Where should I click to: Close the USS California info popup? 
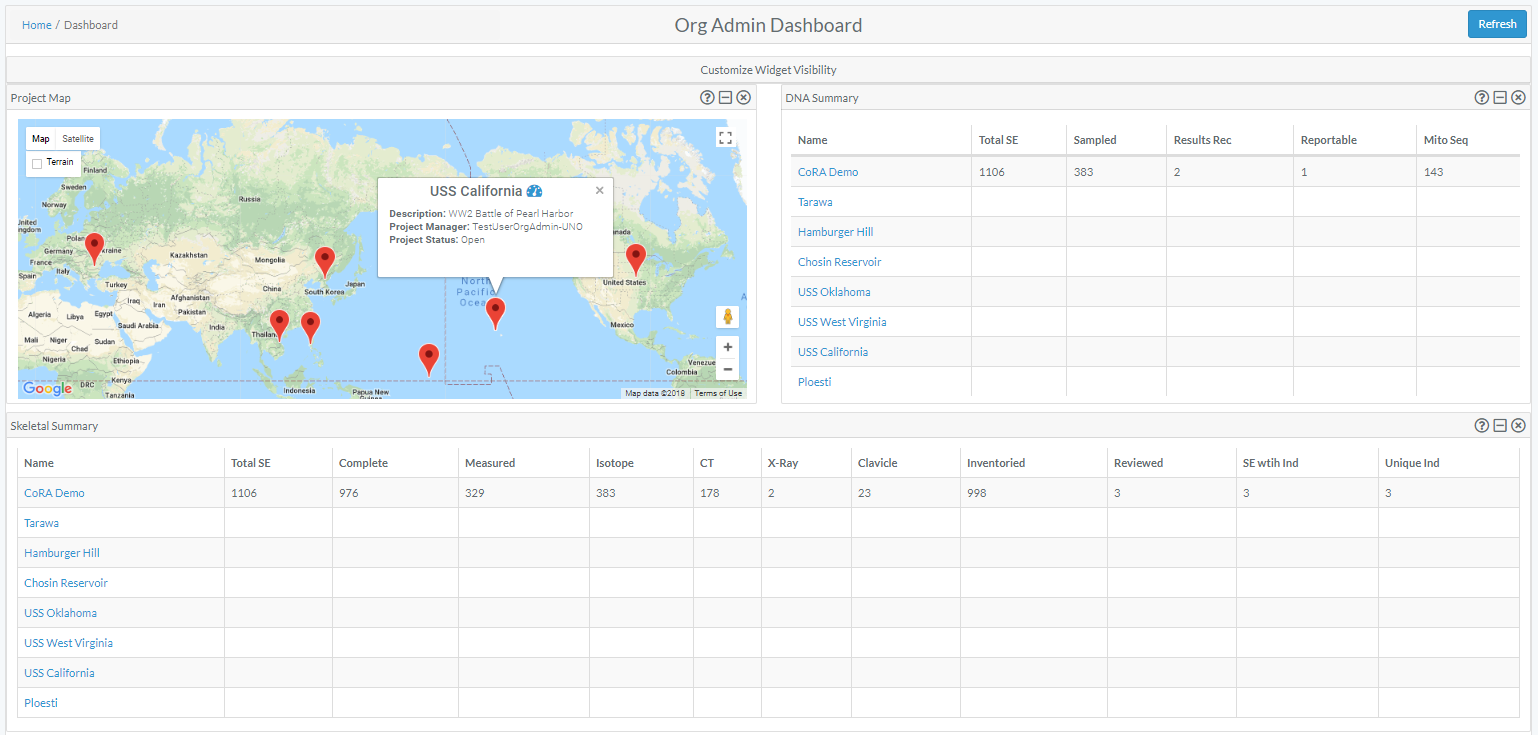coord(600,190)
